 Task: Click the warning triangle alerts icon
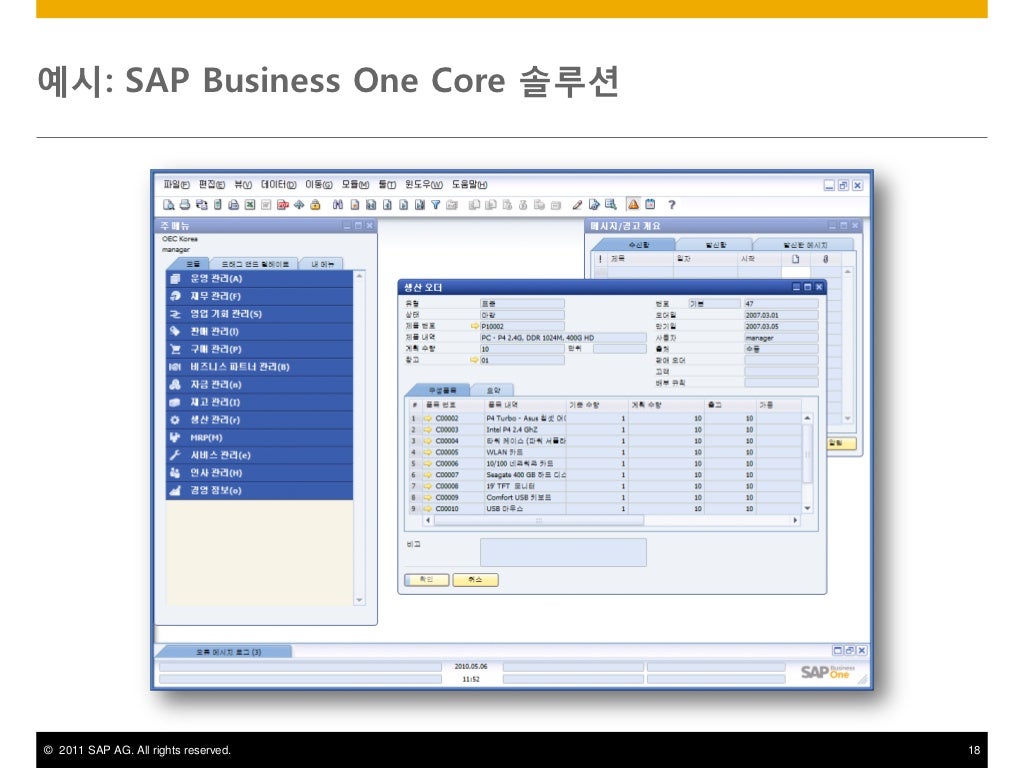click(633, 204)
